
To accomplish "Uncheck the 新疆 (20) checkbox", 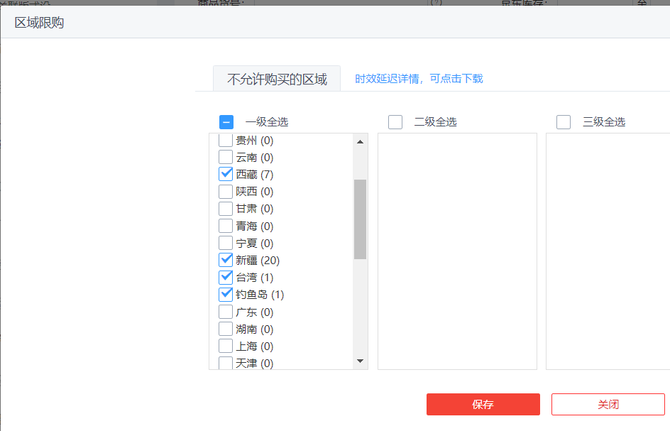I will coord(226,260).
